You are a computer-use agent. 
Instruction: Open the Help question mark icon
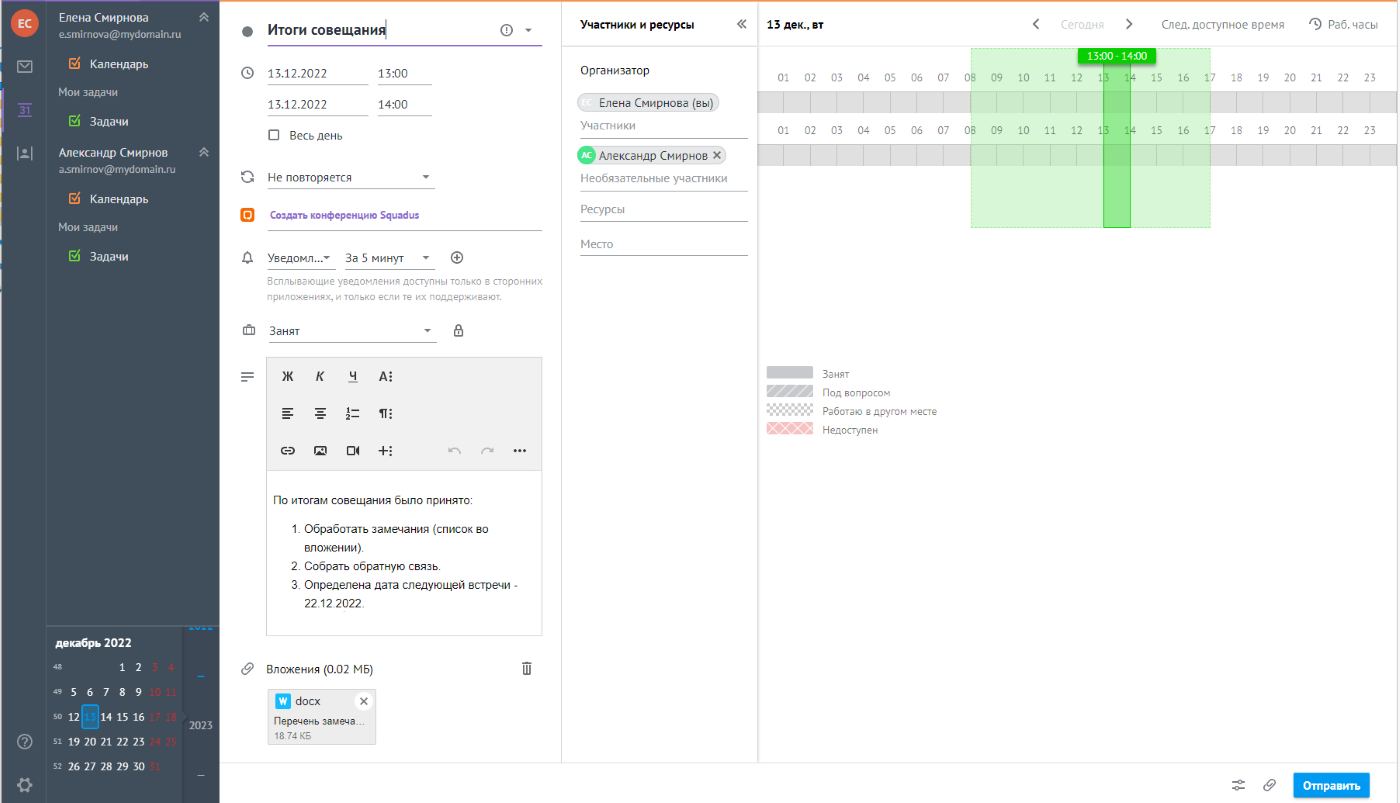(25, 742)
